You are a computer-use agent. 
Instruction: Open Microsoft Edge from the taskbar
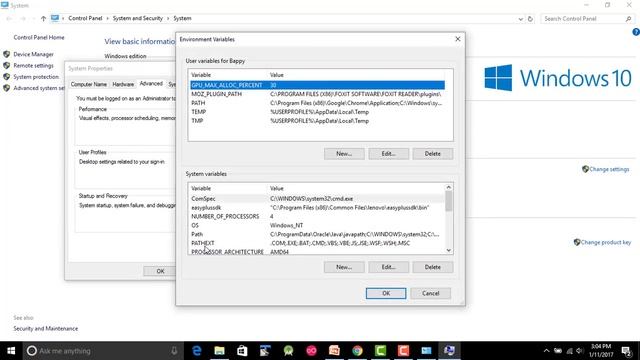(197, 351)
